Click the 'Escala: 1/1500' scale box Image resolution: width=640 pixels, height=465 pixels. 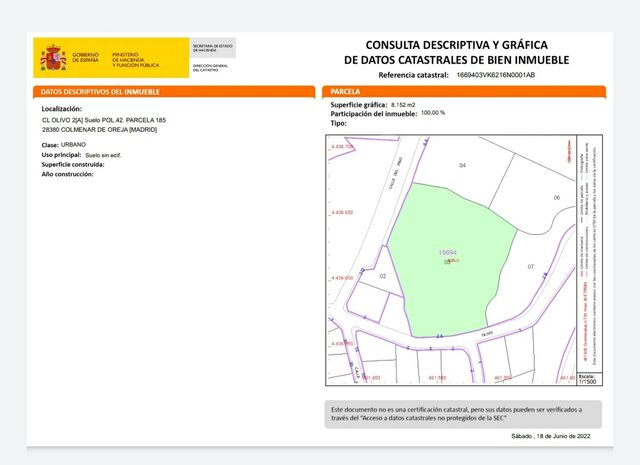(x=590, y=379)
